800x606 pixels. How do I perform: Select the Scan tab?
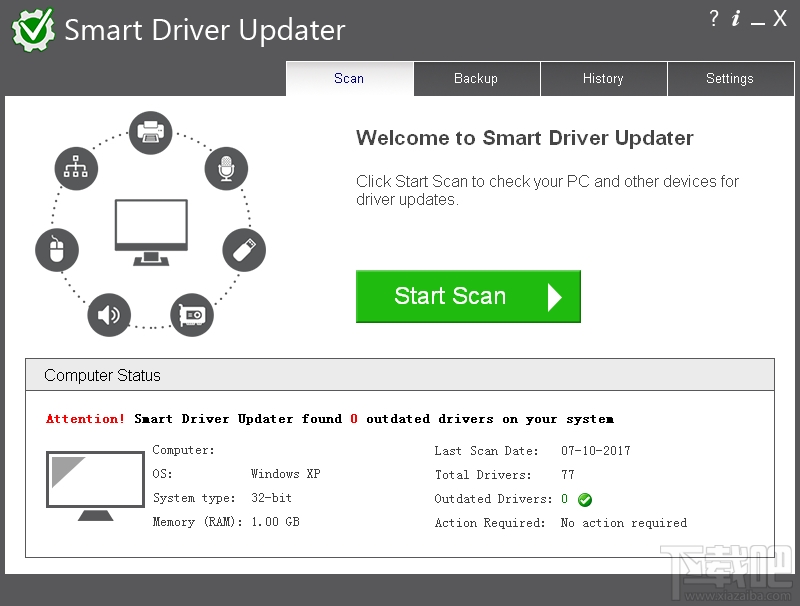click(x=349, y=78)
